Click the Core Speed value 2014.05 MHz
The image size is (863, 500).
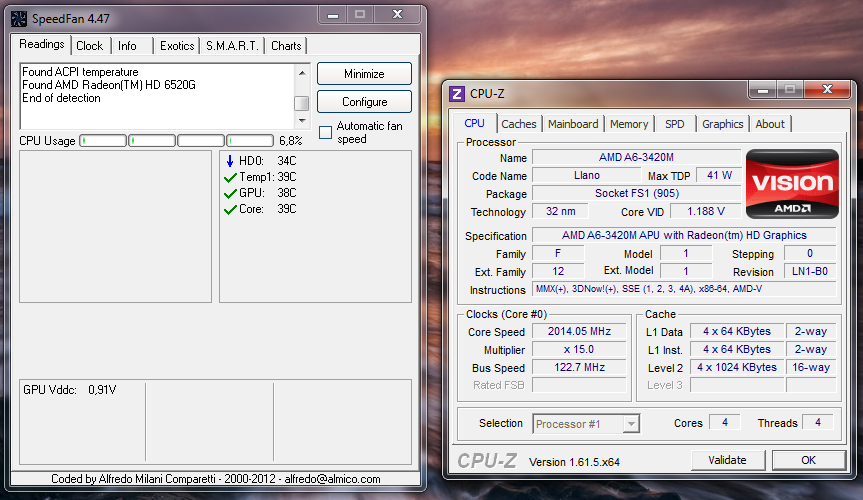579,331
